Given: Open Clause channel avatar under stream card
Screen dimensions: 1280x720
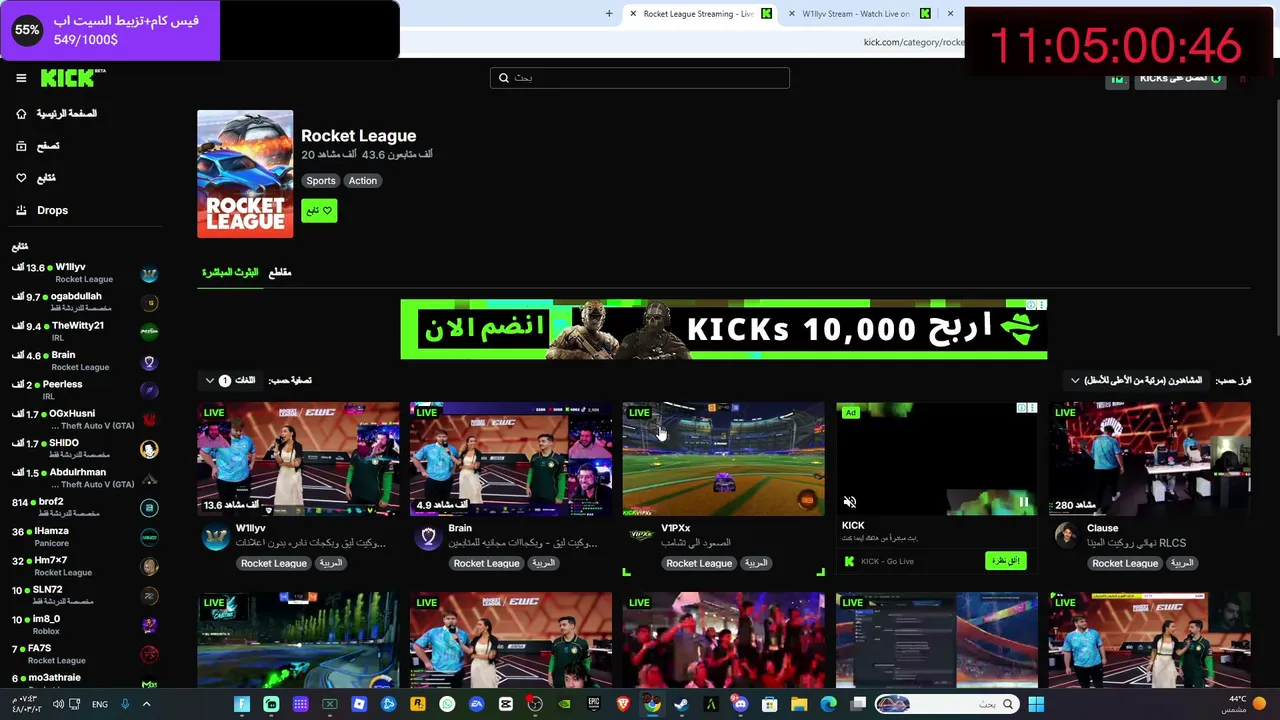Looking at the screenshot, I should (x=1067, y=536).
